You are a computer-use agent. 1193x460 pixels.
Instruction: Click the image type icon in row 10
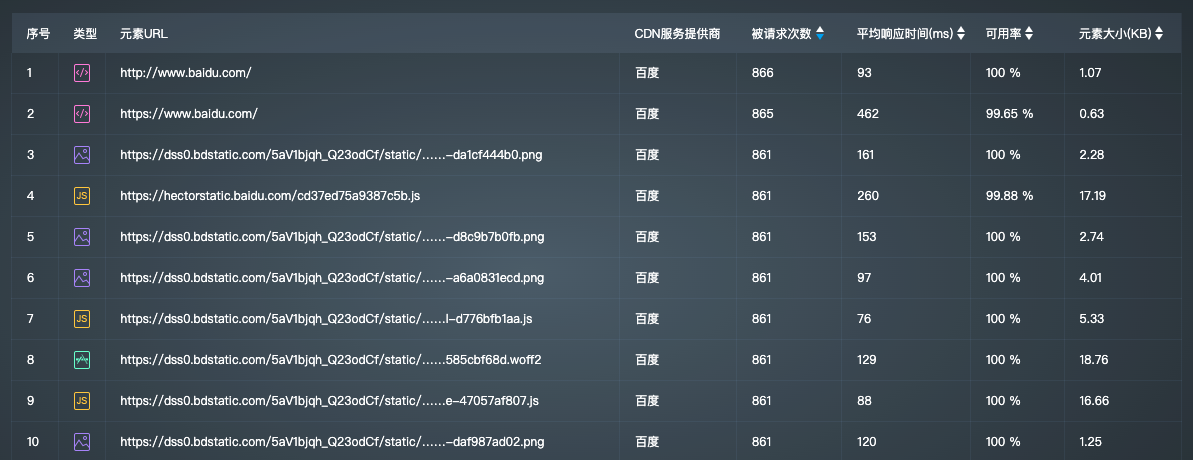click(81, 442)
